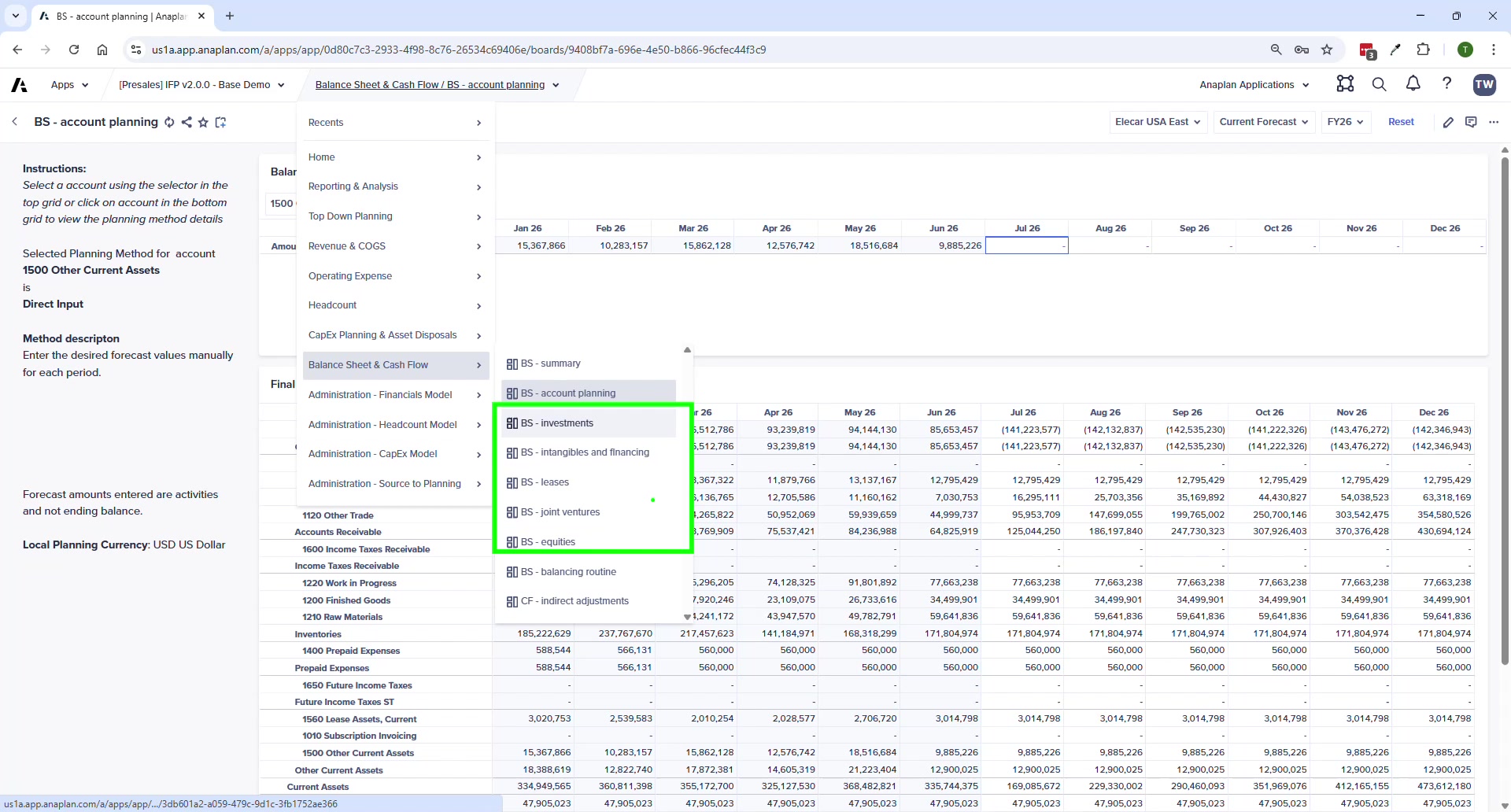Select BS - investments from the submenu
This screenshot has width=1511, height=812.
(556, 423)
